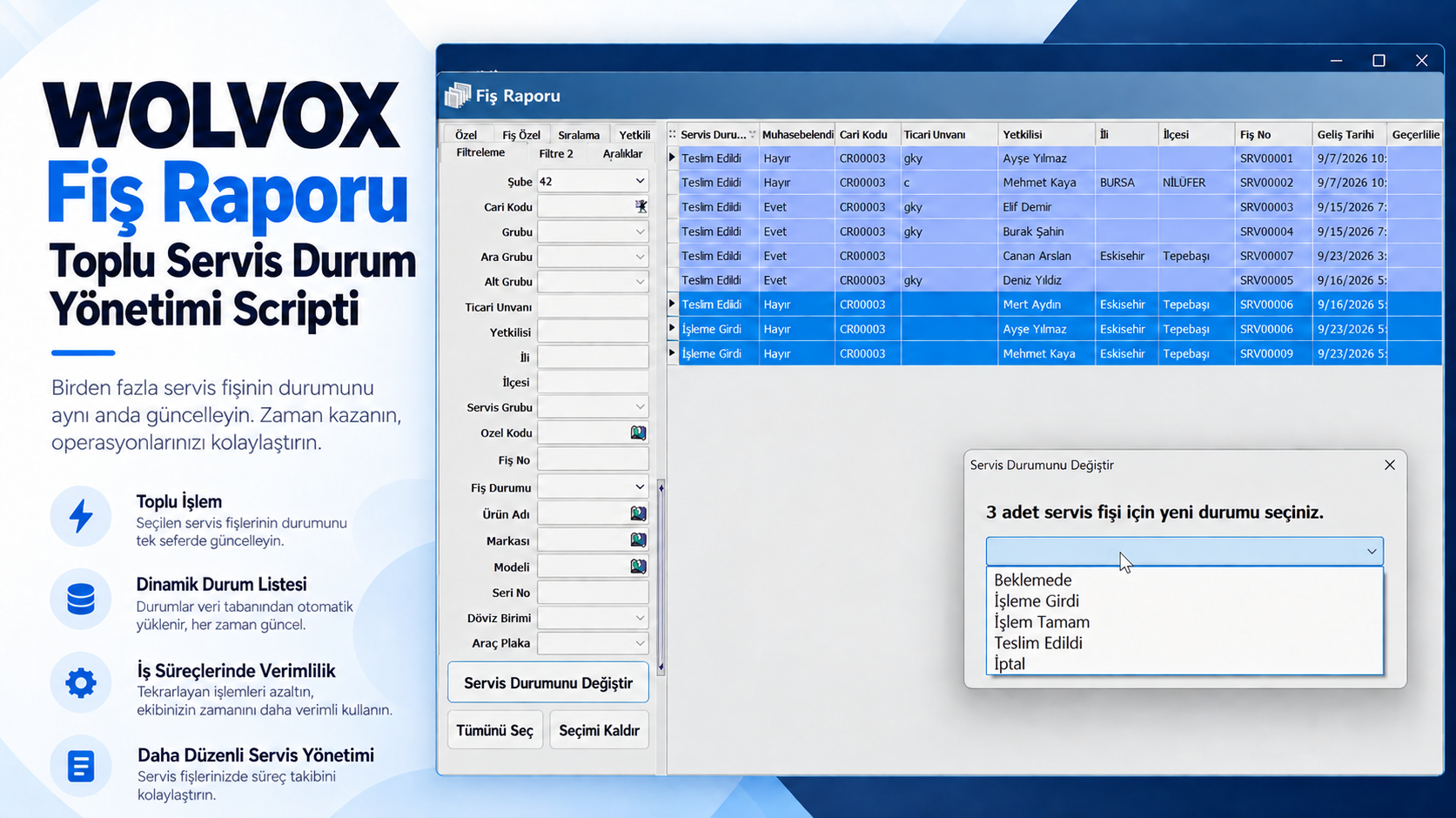Click the Seçimi Kaldır button
This screenshot has height=818, width=1456.
click(x=599, y=730)
